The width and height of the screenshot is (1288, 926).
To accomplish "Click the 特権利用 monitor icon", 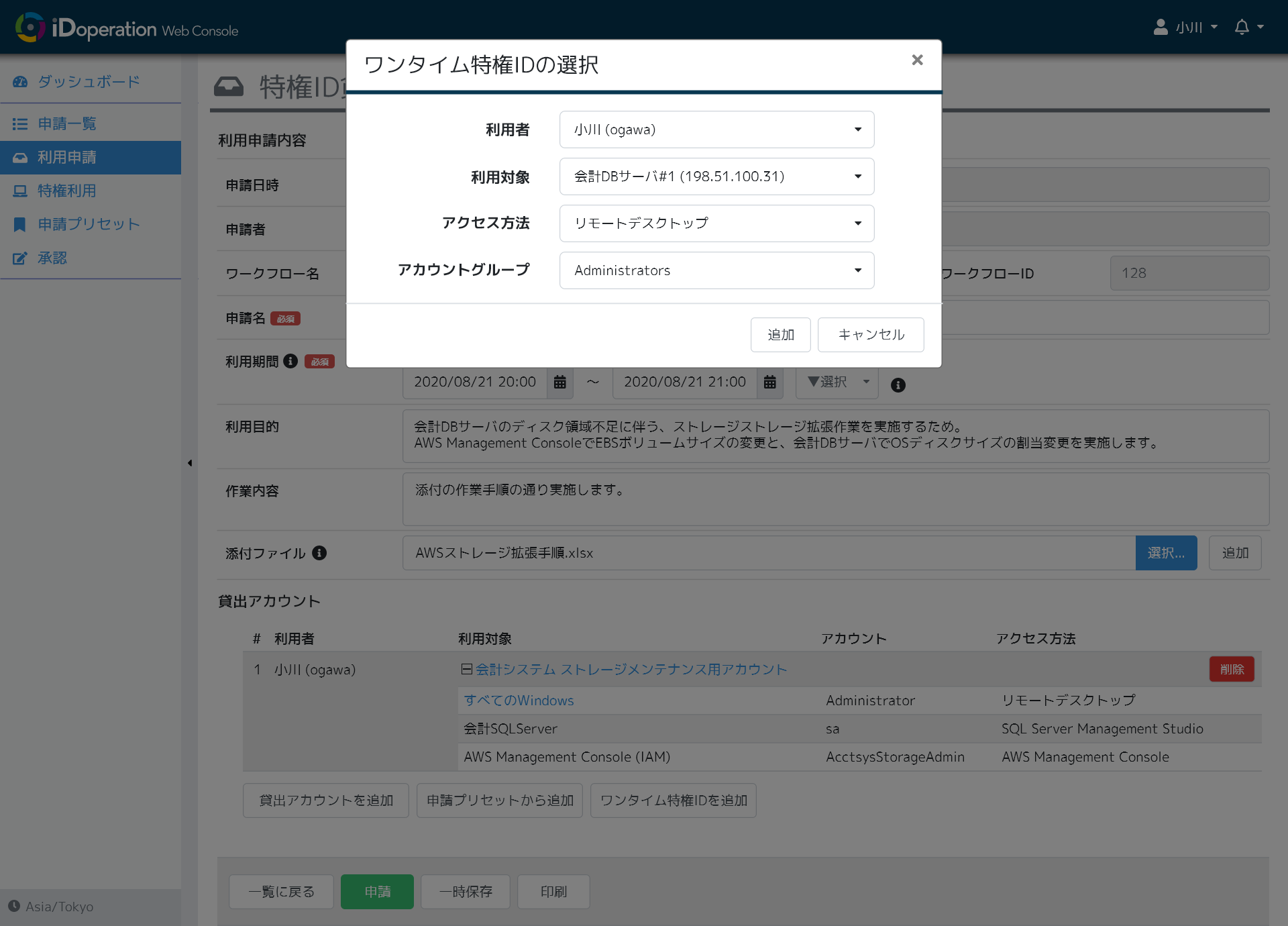I will click(x=21, y=191).
